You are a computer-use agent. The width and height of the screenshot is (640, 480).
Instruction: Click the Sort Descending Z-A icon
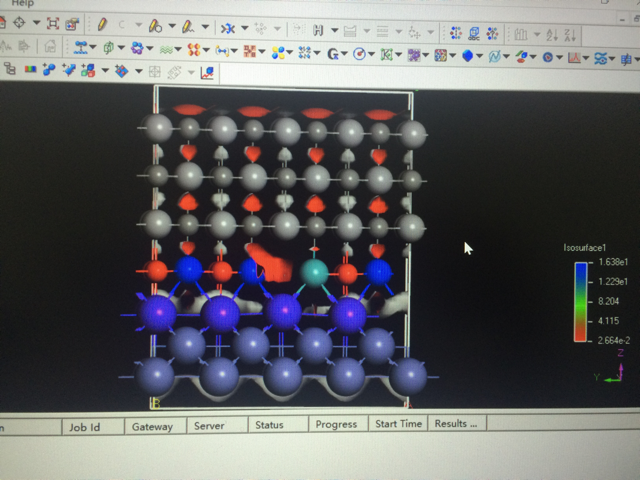coord(570,35)
